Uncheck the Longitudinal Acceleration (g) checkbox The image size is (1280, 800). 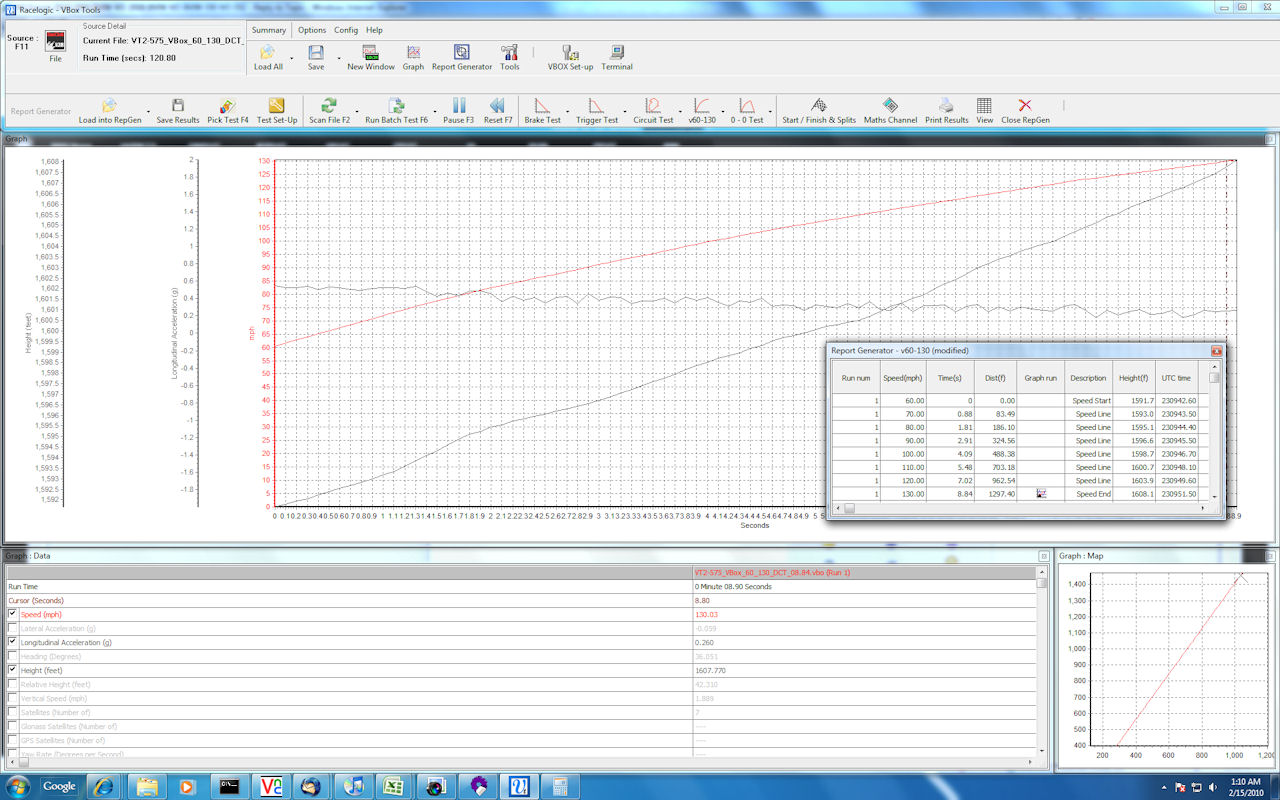pyautogui.click(x=13, y=642)
